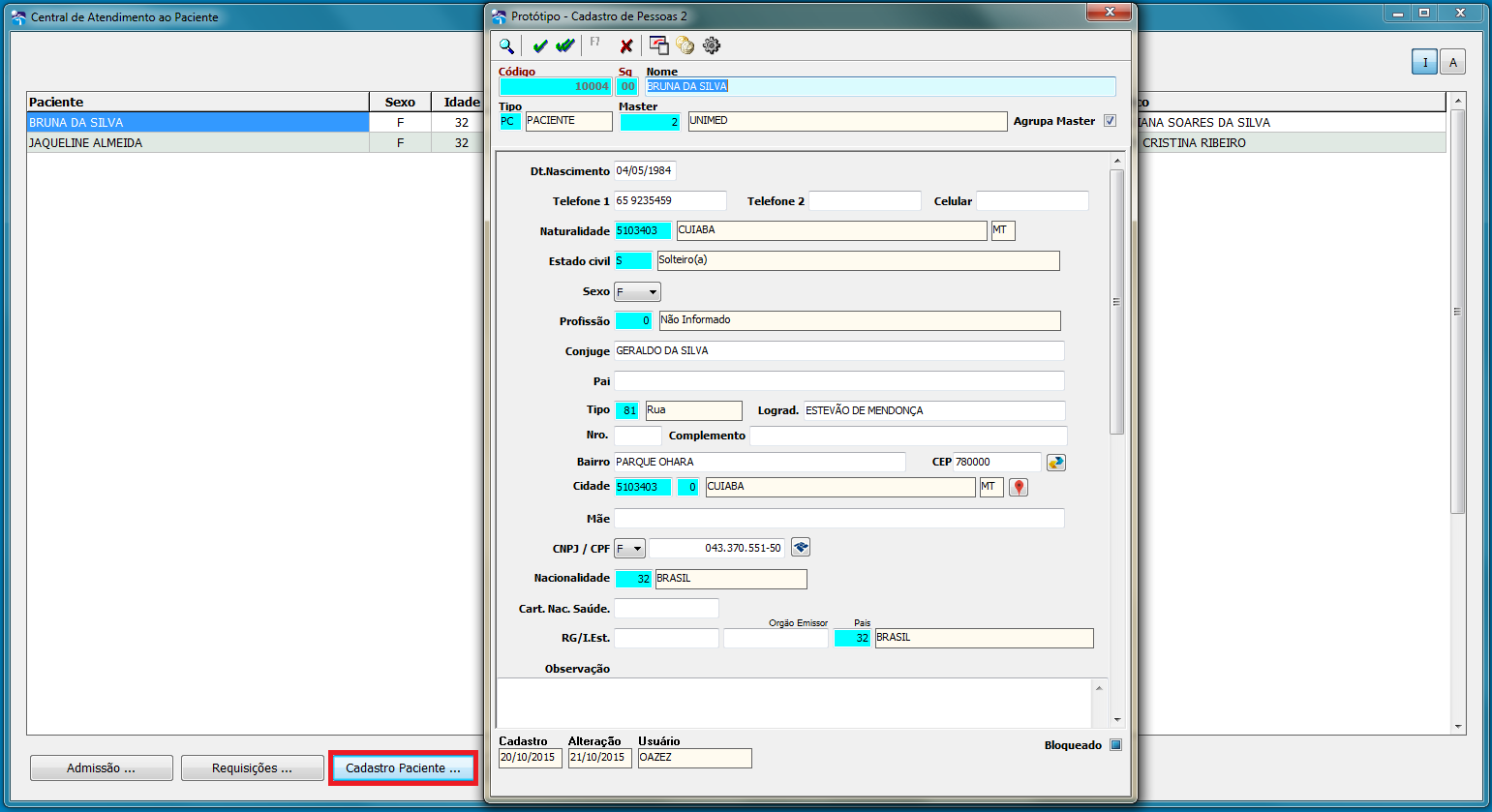Click the Lograd. field ESTEVÃO DE MENDONÇA
Image resolution: width=1492 pixels, height=812 pixels.
click(934, 410)
